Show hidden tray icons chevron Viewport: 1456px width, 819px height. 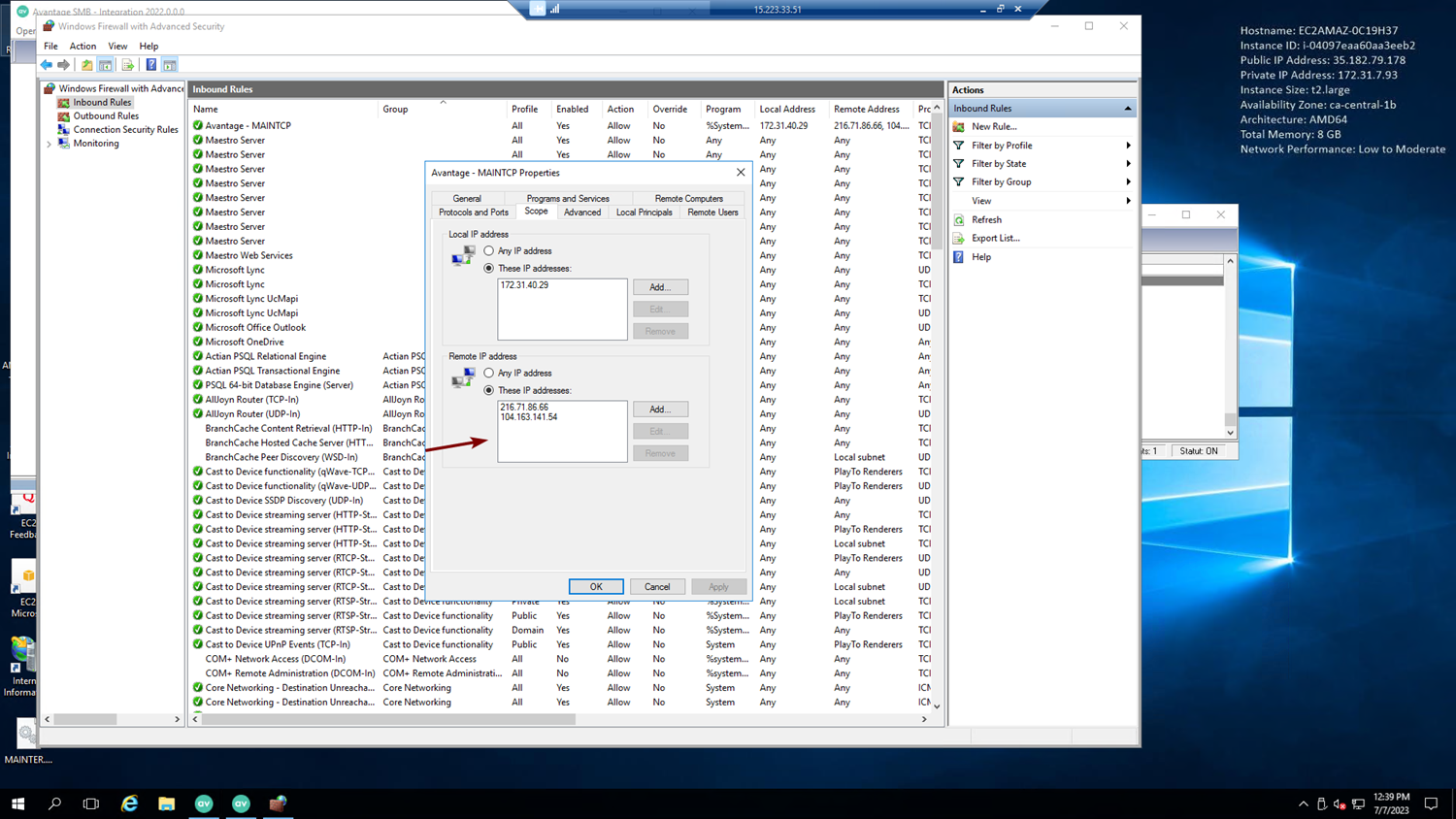click(1303, 803)
